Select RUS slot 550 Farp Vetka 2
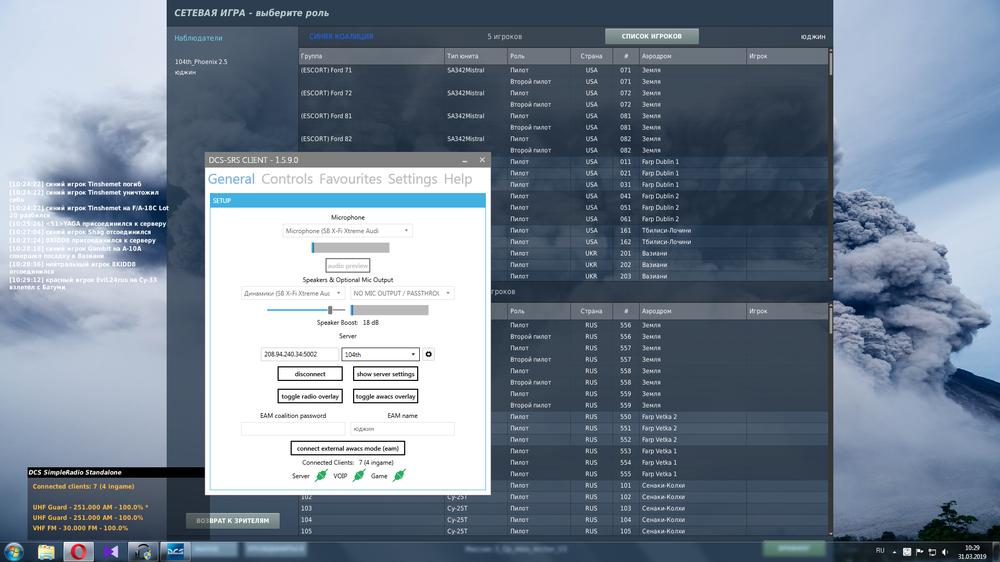 [x=659, y=417]
